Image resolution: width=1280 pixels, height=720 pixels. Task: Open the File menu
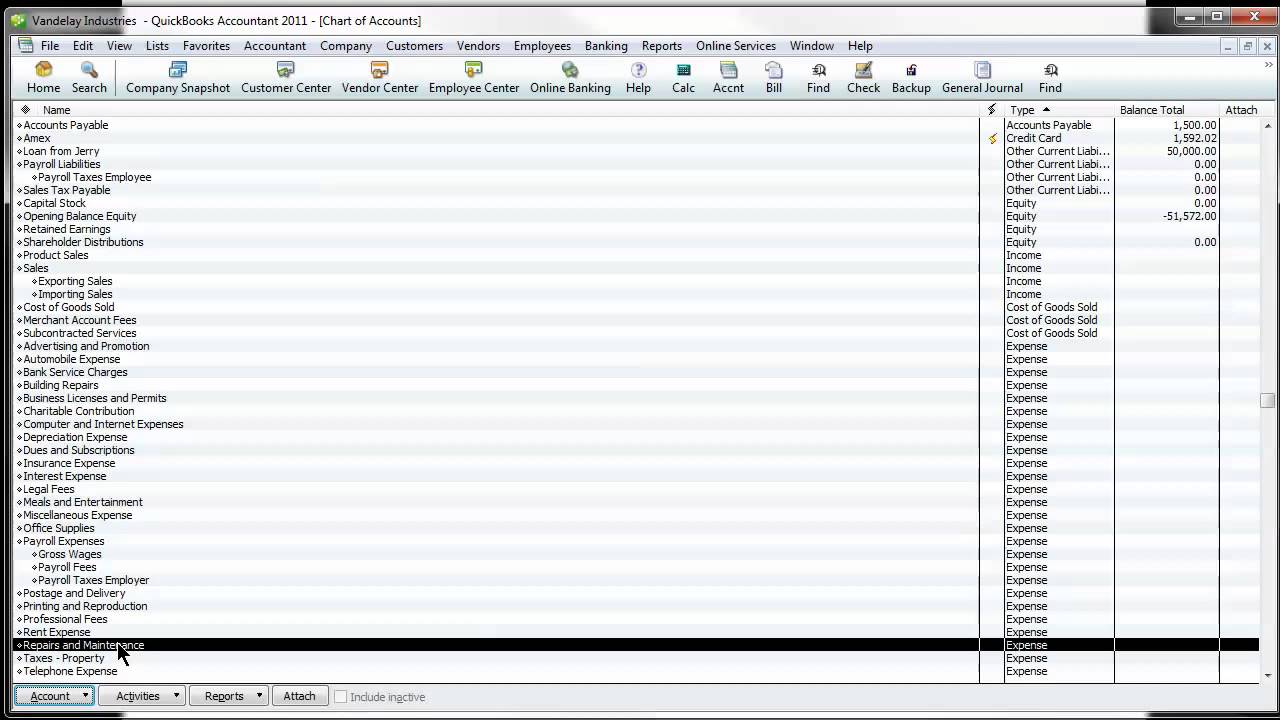pyautogui.click(x=50, y=46)
